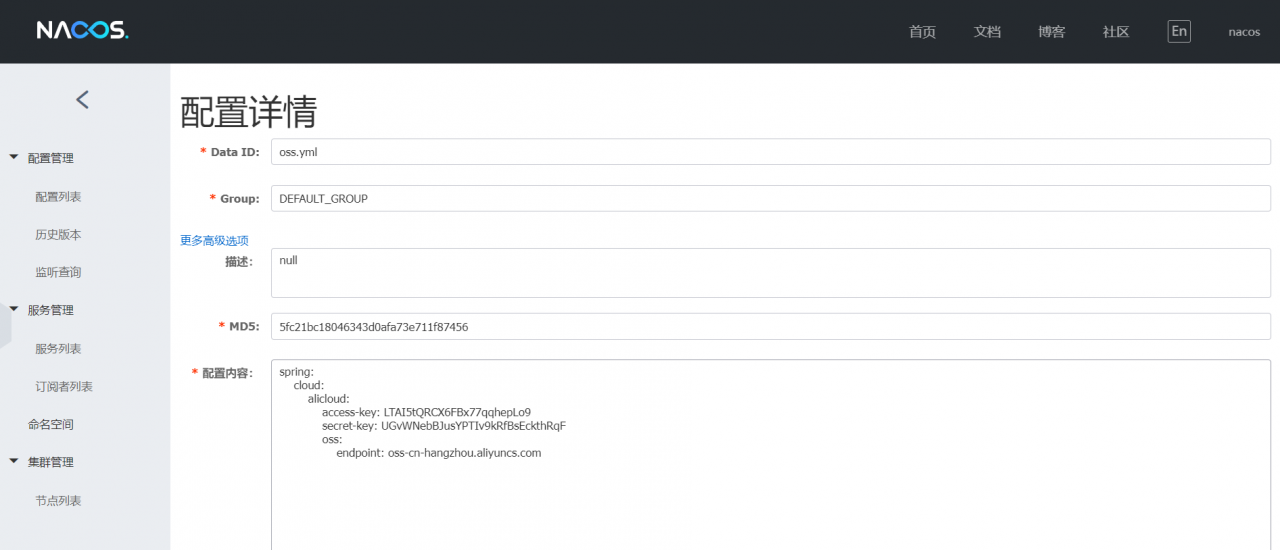Go to 监听查询
The height and width of the screenshot is (550, 1280).
click(58, 272)
